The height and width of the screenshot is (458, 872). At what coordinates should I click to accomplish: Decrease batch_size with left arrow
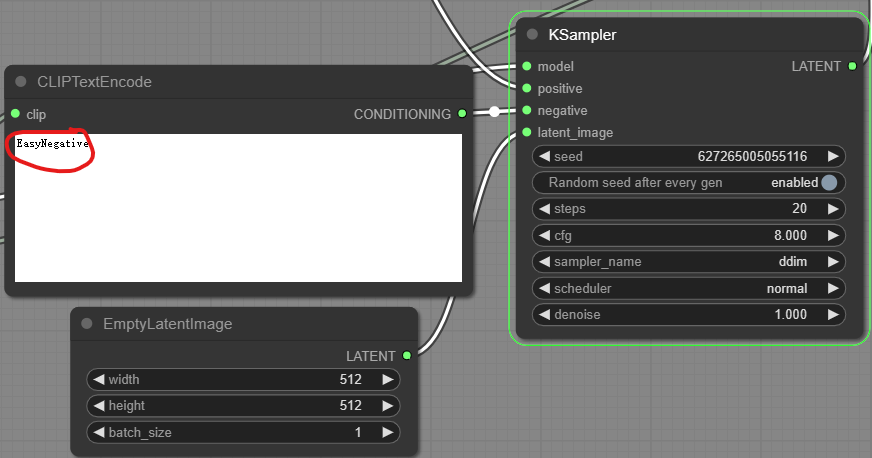(98, 432)
